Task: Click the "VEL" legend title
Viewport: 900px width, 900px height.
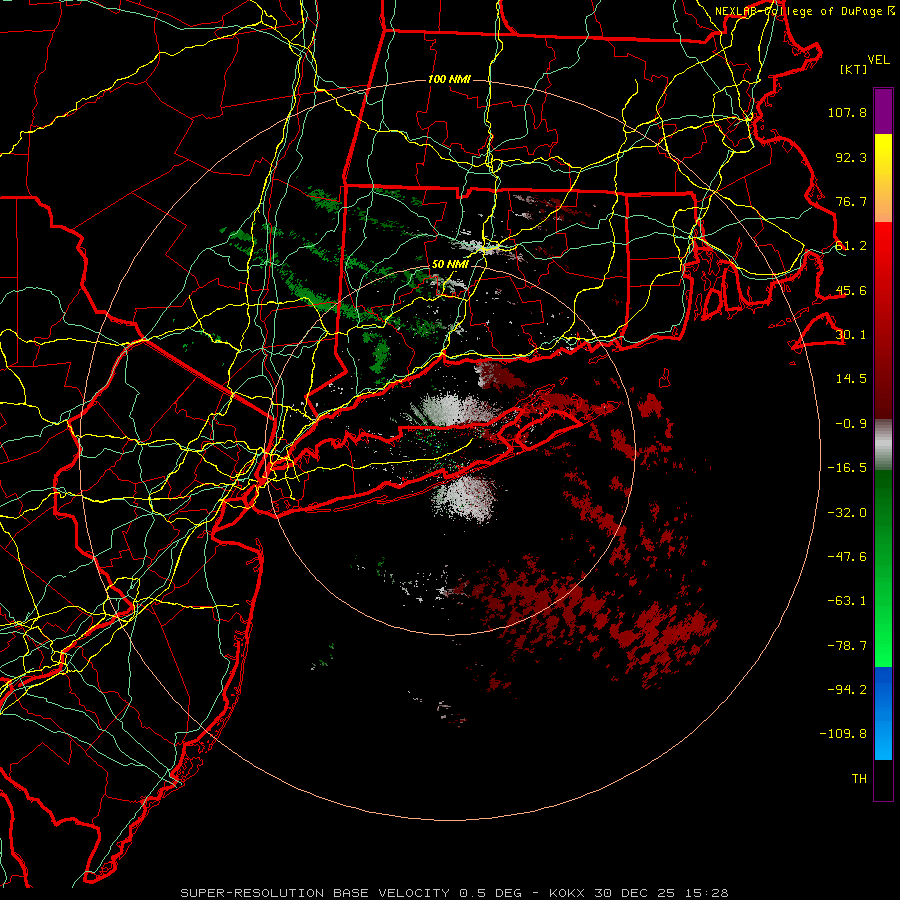Action: click(x=879, y=59)
